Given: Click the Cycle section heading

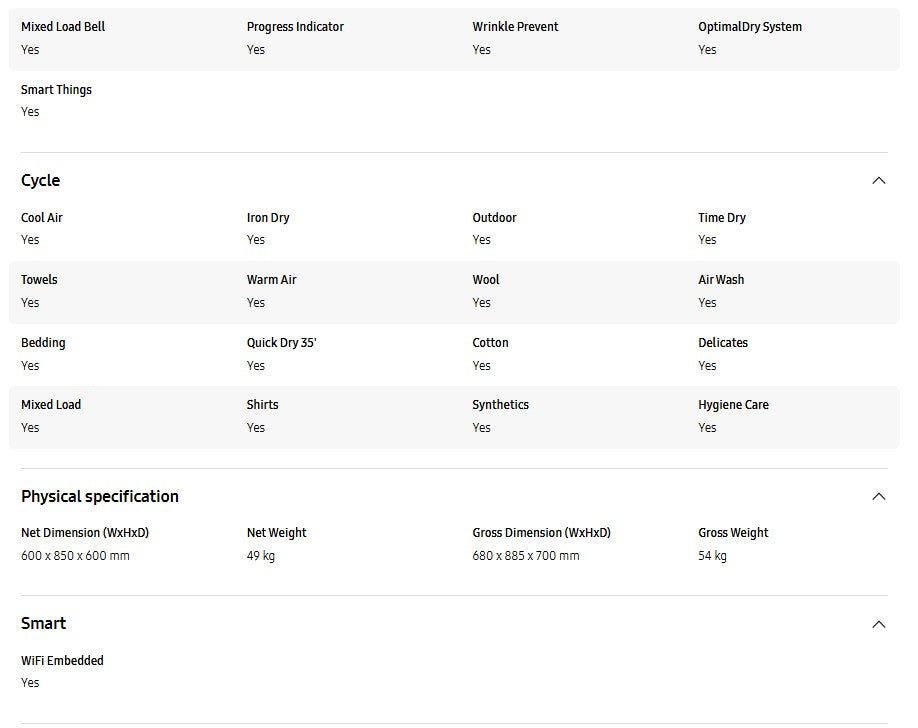Looking at the screenshot, I should 41,181.
